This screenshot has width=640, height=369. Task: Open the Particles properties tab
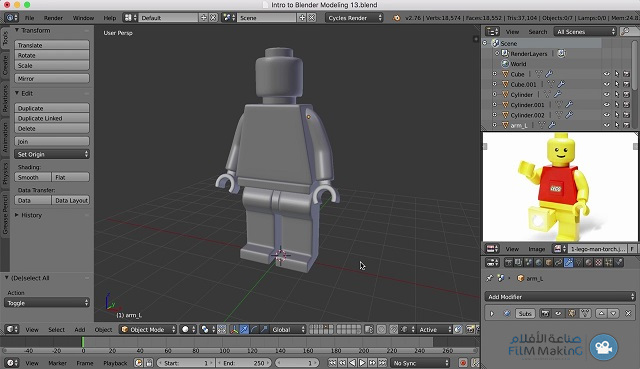pos(608,262)
